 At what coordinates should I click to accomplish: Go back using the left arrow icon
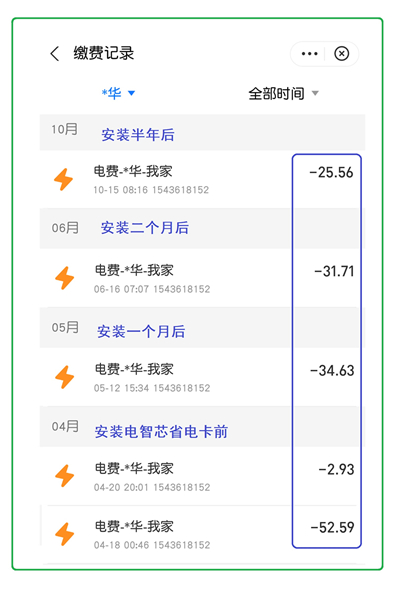point(55,53)
